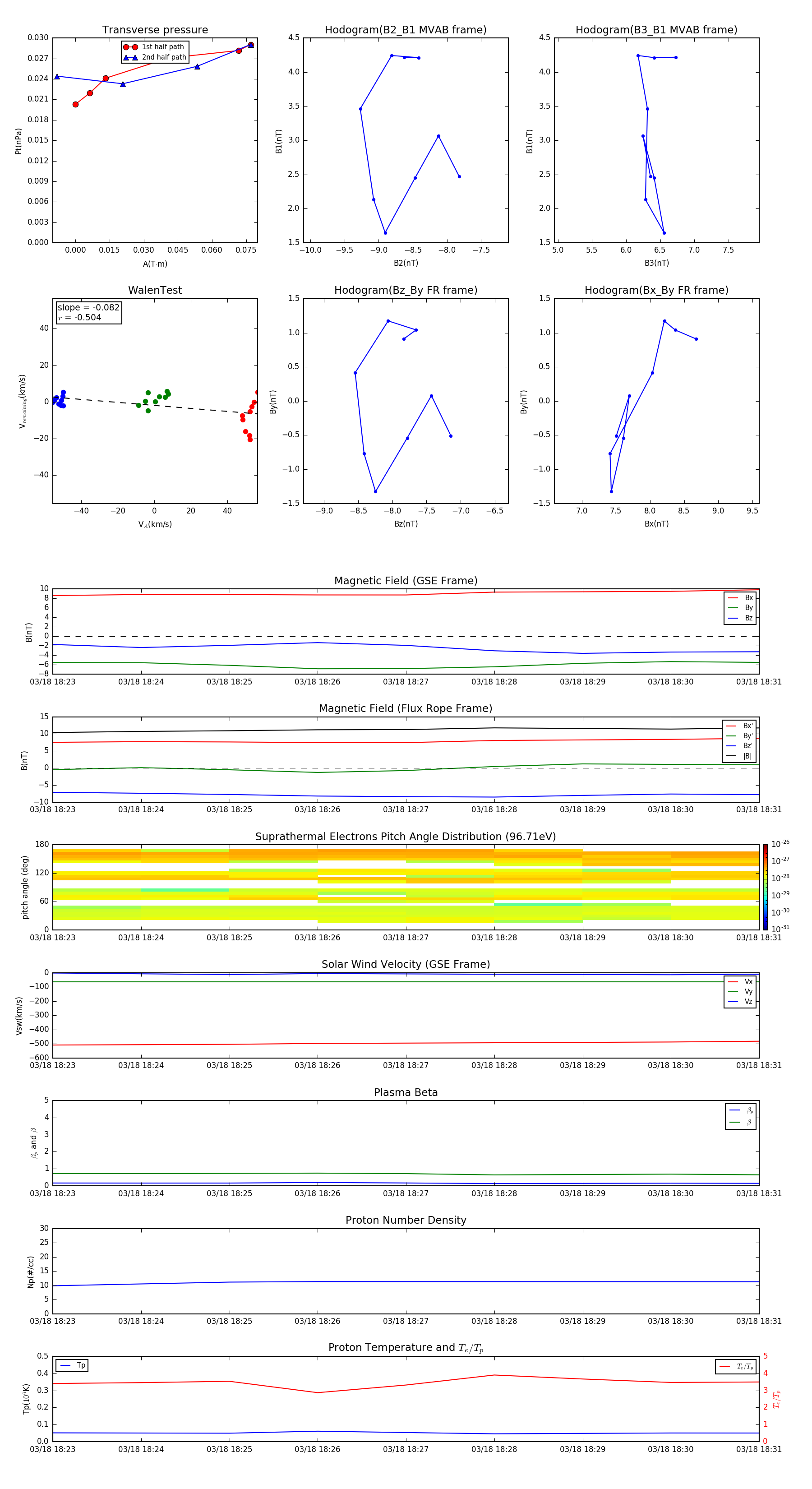Click "Bz'" in Flux Rope legend
Screen dimensions: 812x1489
(739, 746)
